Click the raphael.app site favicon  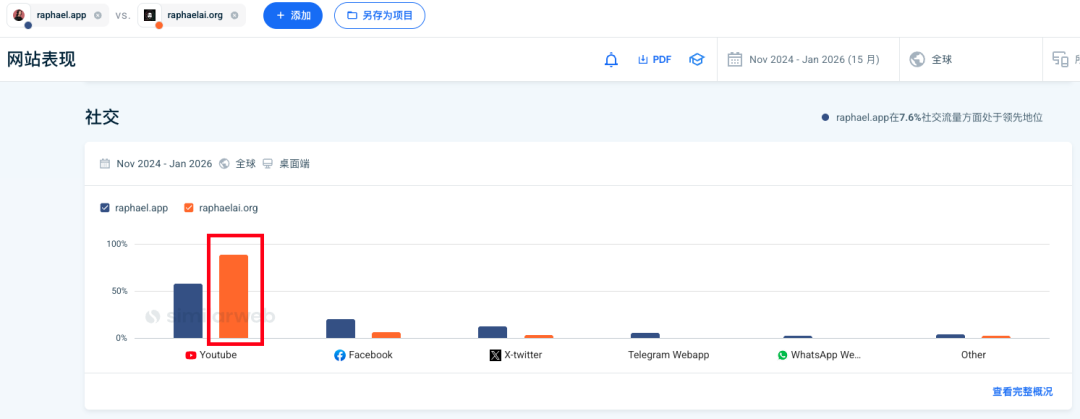(19, 15)
